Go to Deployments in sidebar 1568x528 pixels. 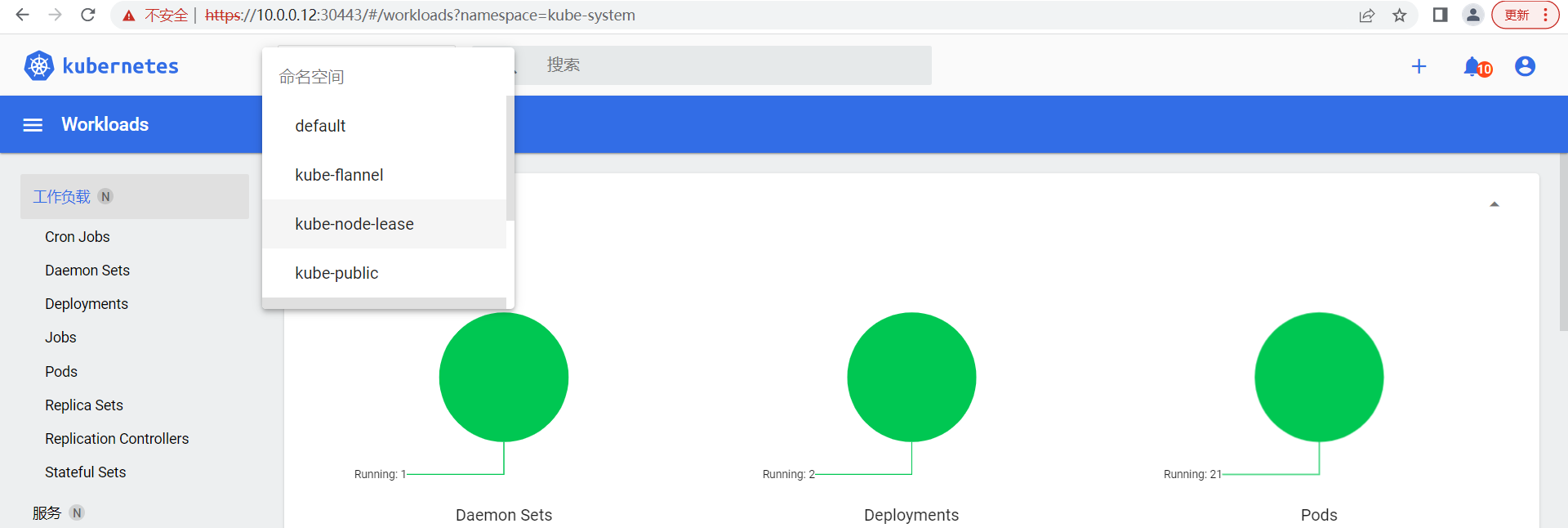click(x=87, y=304)
